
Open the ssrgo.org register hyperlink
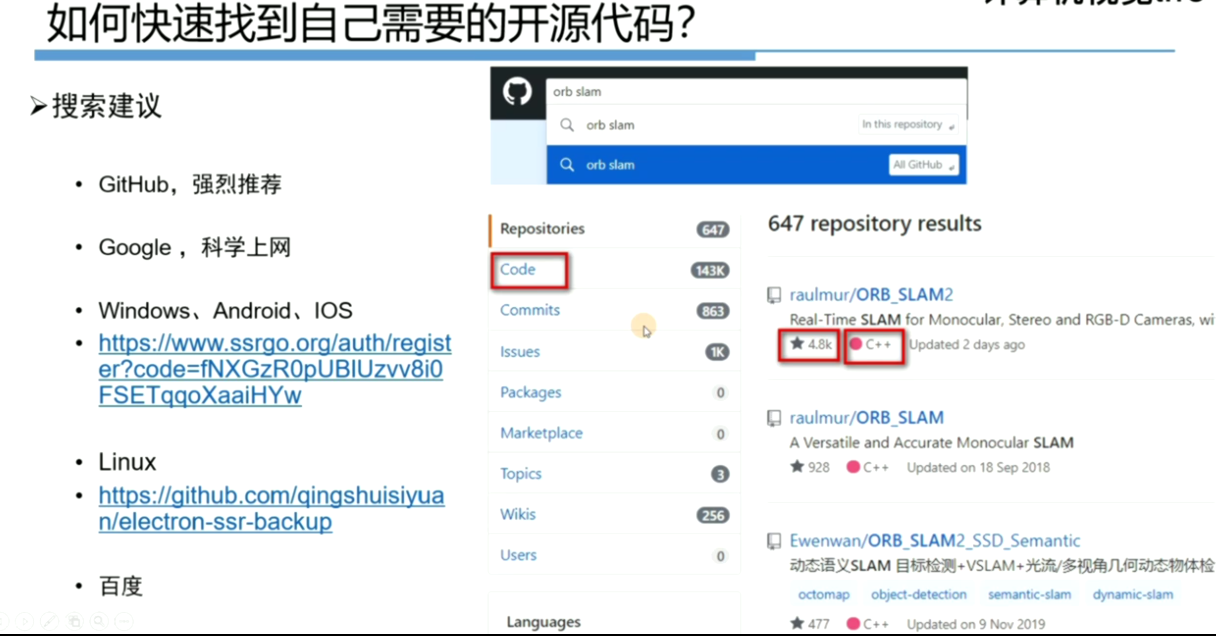pyautogui.click(x=274, y=370)
